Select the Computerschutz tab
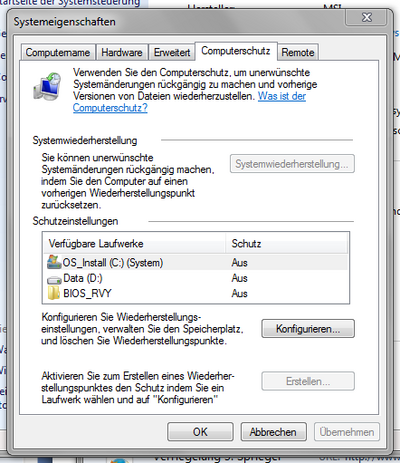Image resolution: width=400 pixels, height=463 pixels. 236,51
